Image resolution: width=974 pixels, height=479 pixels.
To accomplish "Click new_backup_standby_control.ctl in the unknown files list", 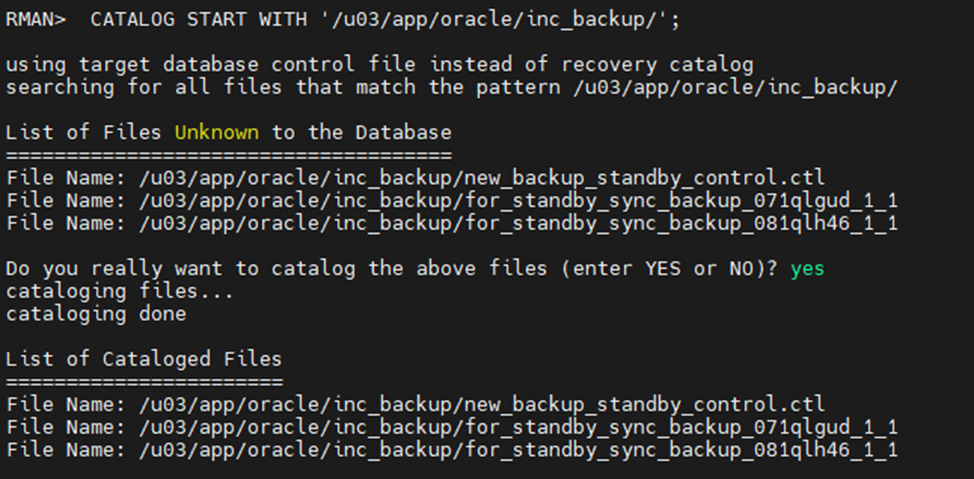I will click(x=415, y=178).
